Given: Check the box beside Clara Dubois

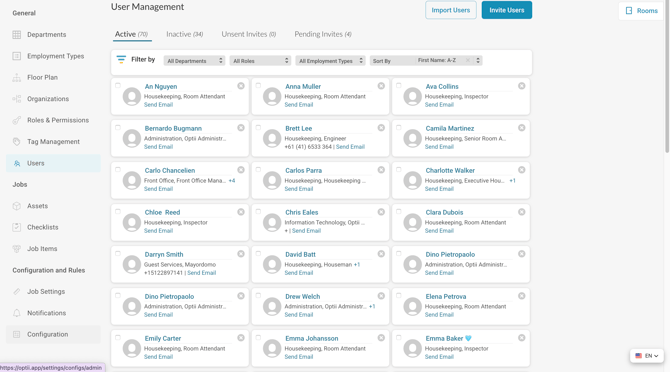Looking at the screenshot, I should 399,211.
